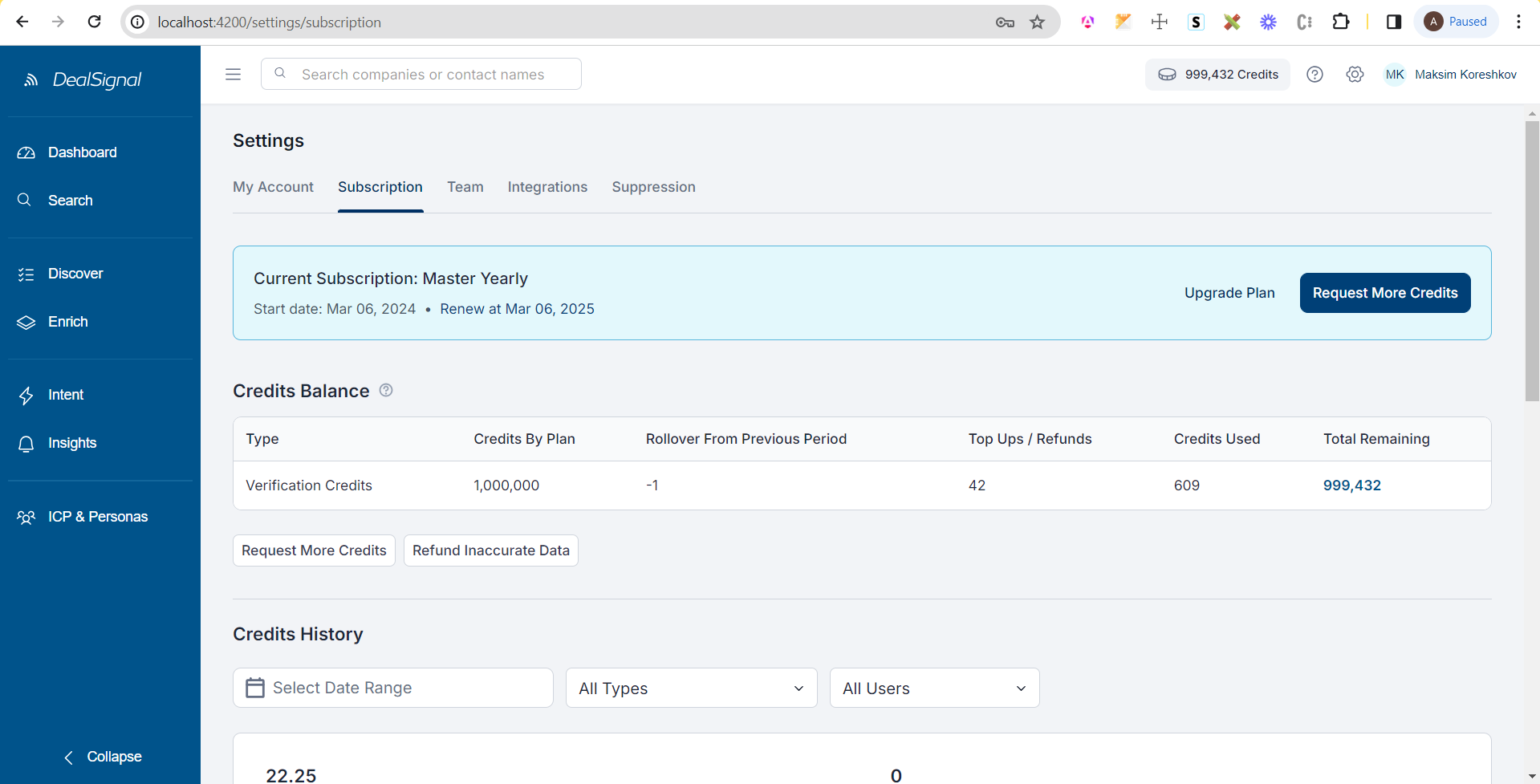
Task: Click the blue Request More Credits button
Action: 1384,293
